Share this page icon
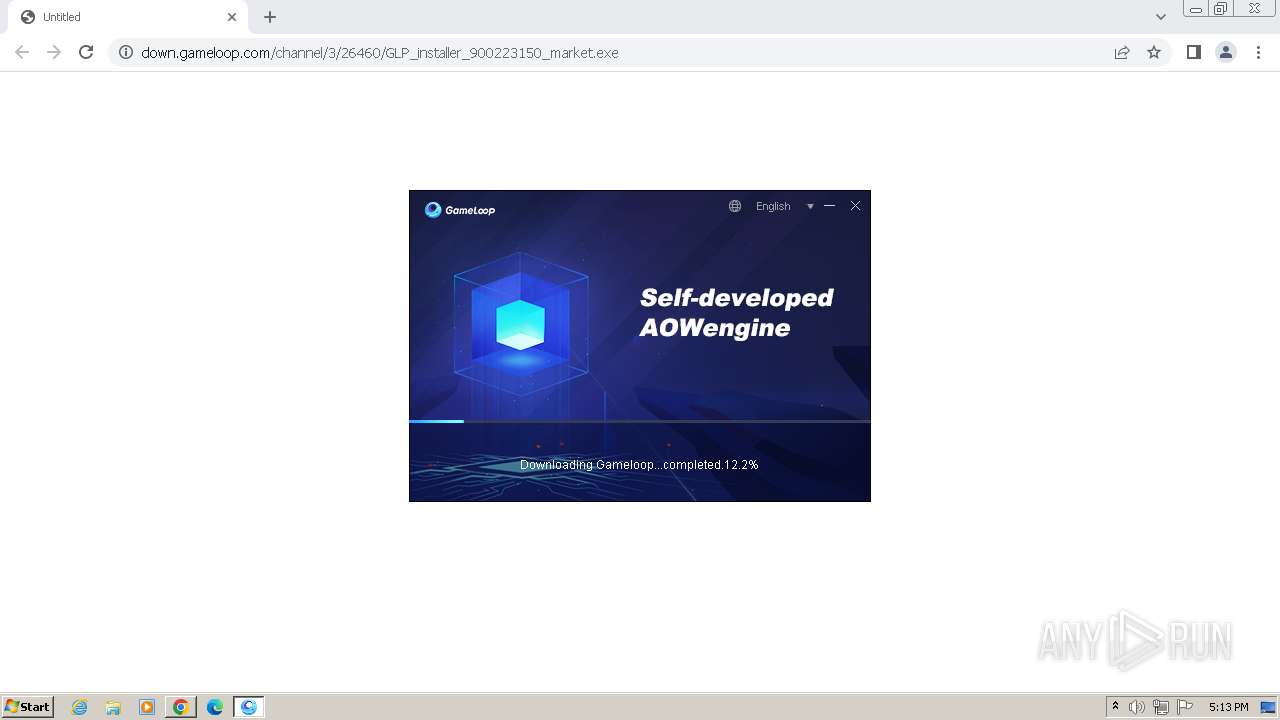1280x720 pixels. (1122, 52)
